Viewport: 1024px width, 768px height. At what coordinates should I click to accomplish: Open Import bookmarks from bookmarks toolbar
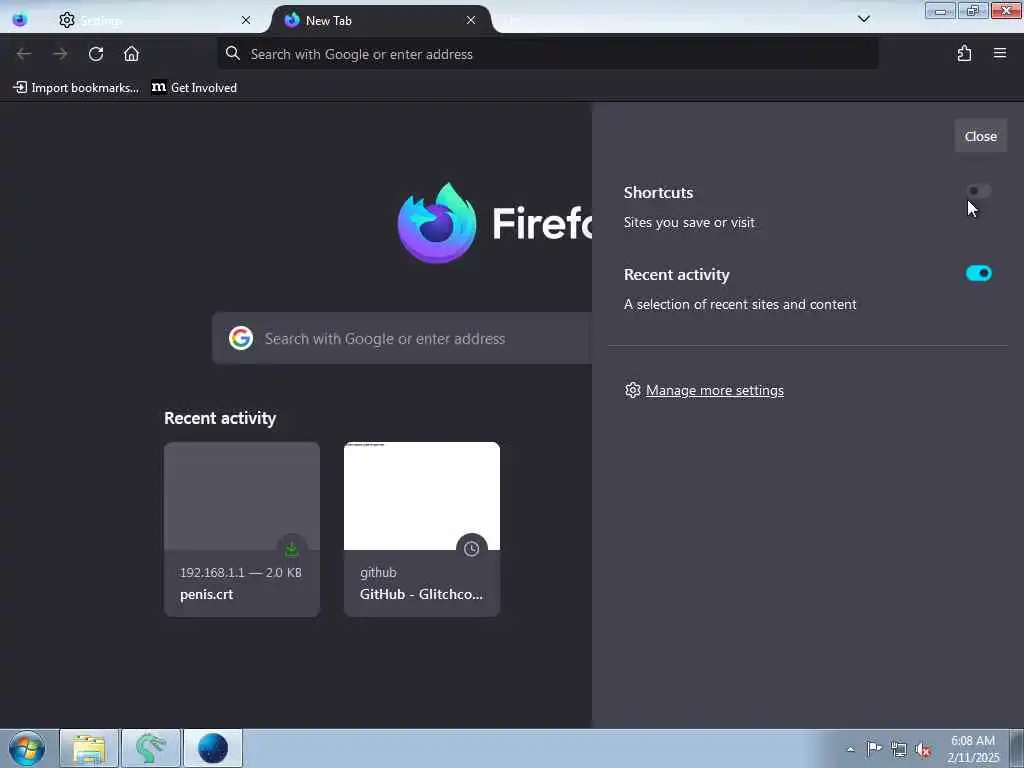pos(76,88)
